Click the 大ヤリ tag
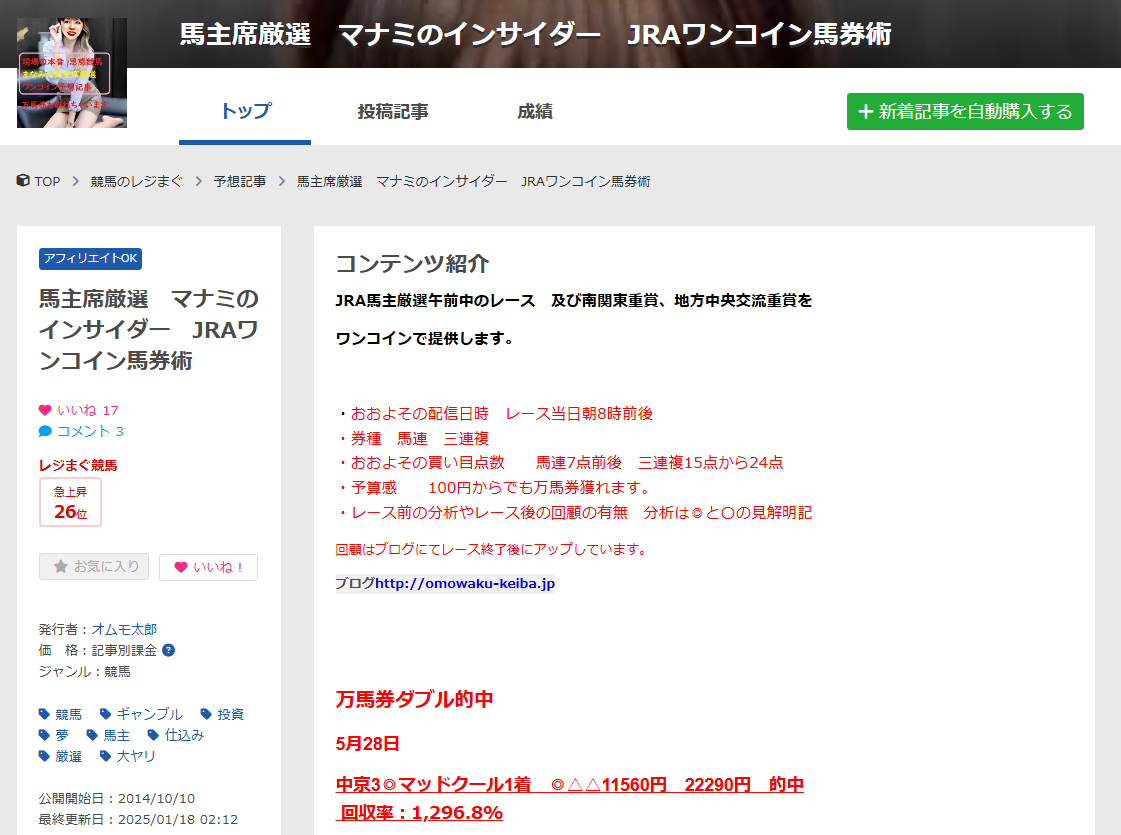The height and width of the screenshot is (835, 1121). pos(136,756)
